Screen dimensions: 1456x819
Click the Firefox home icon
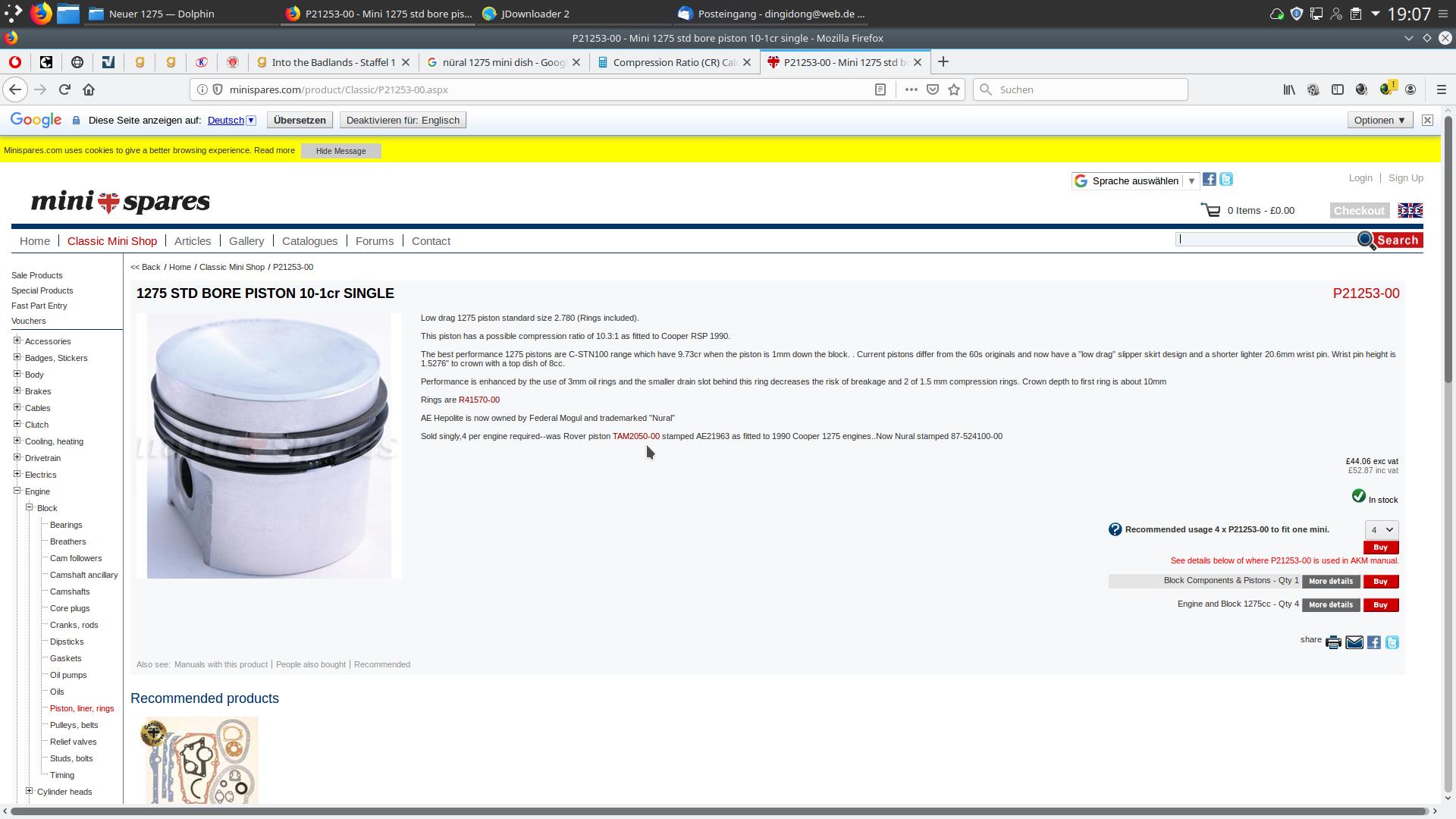point(89,89)
